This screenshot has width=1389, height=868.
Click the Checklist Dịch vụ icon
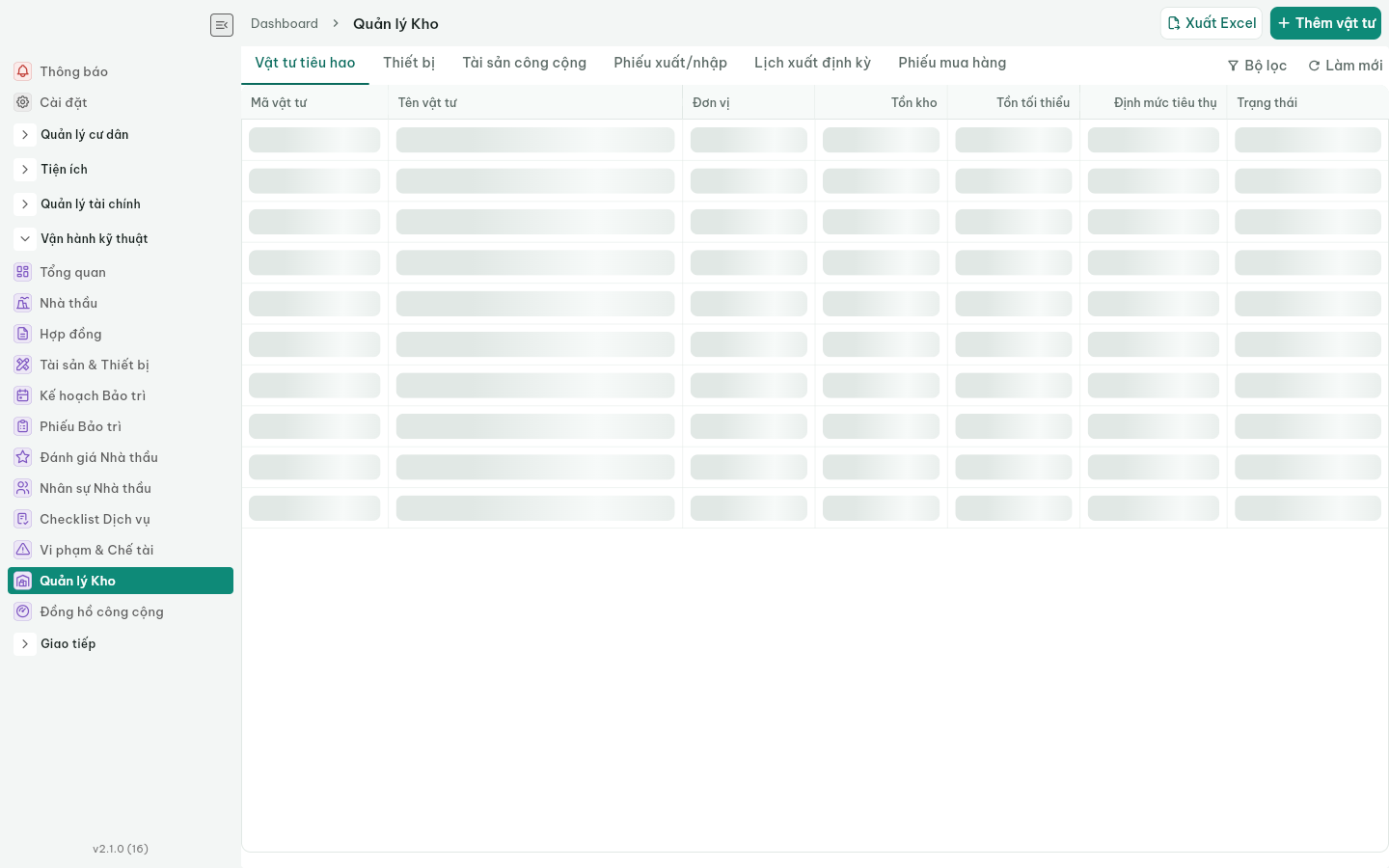[x=23, y=519]
